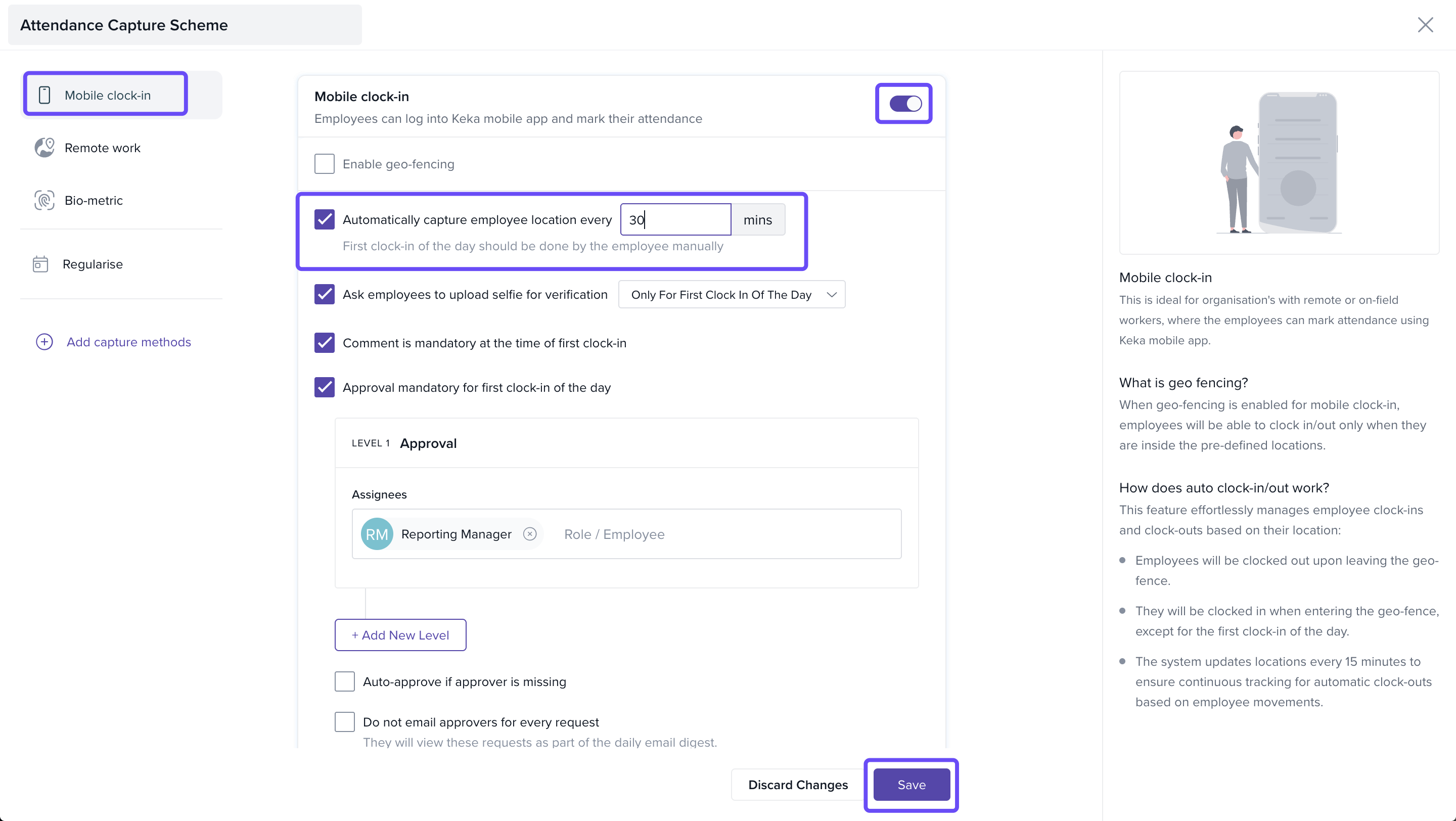Open the Remote work tab
This screenshot has height=821, width=1456.
coord(102,148)
